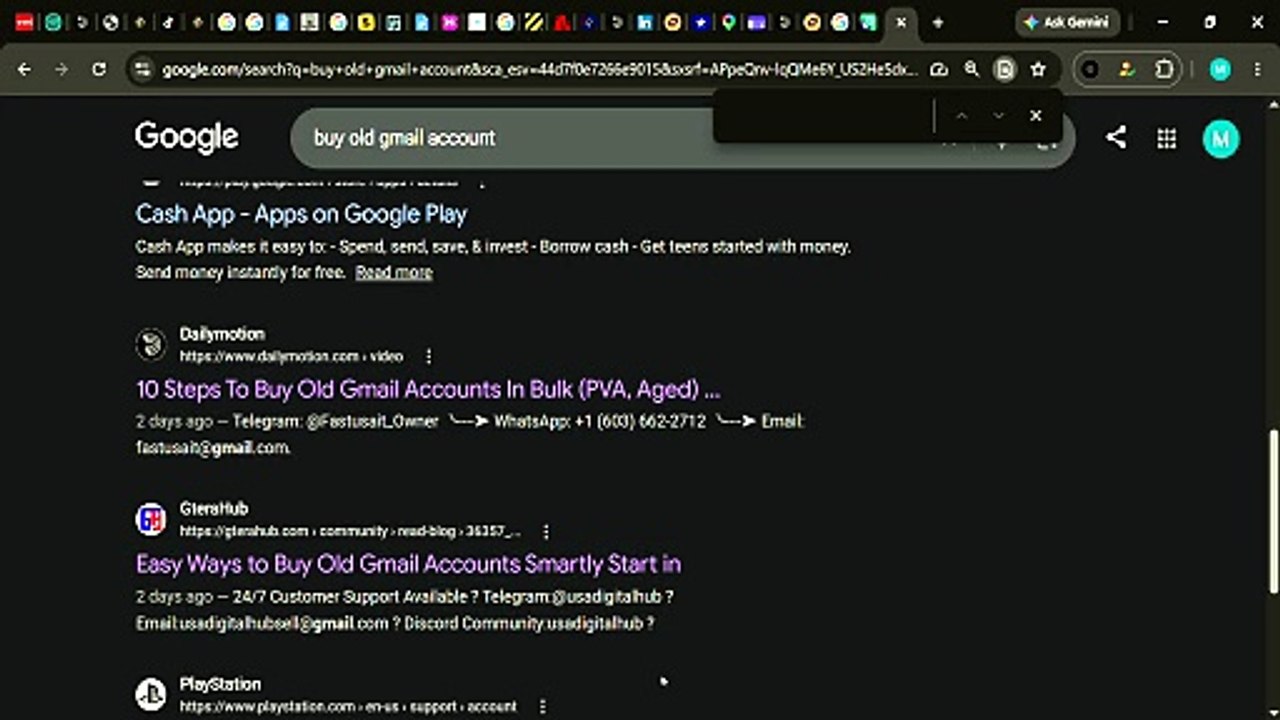Click the PlayStation site favicon

pos(151,695)
